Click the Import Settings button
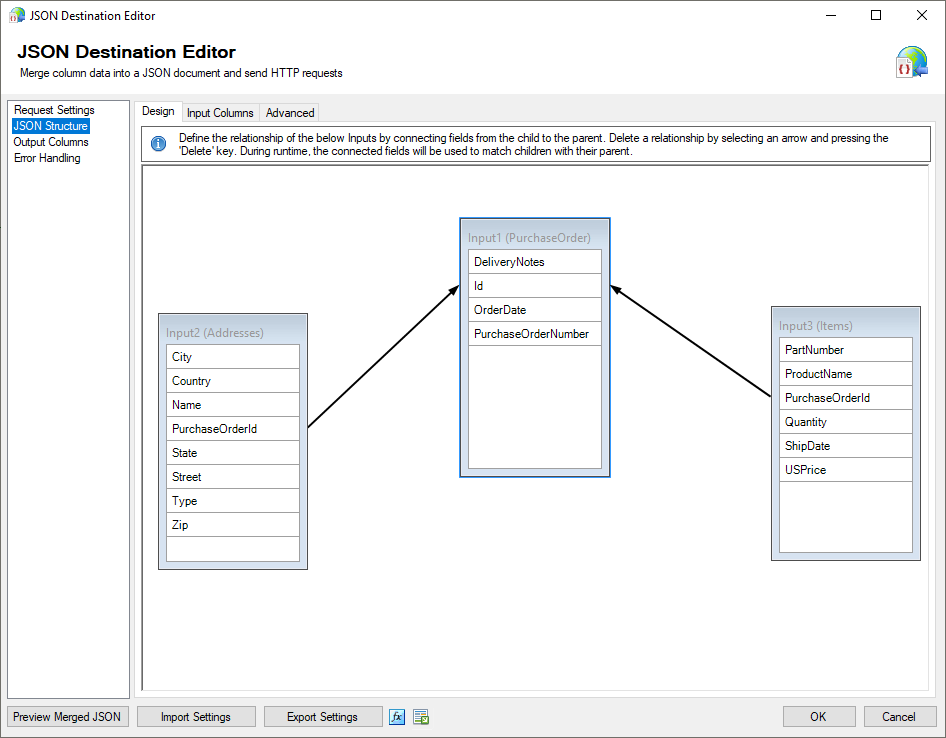The height and width of the screenshot is (738, 946). pyautogui.click(x=196, y=716)
